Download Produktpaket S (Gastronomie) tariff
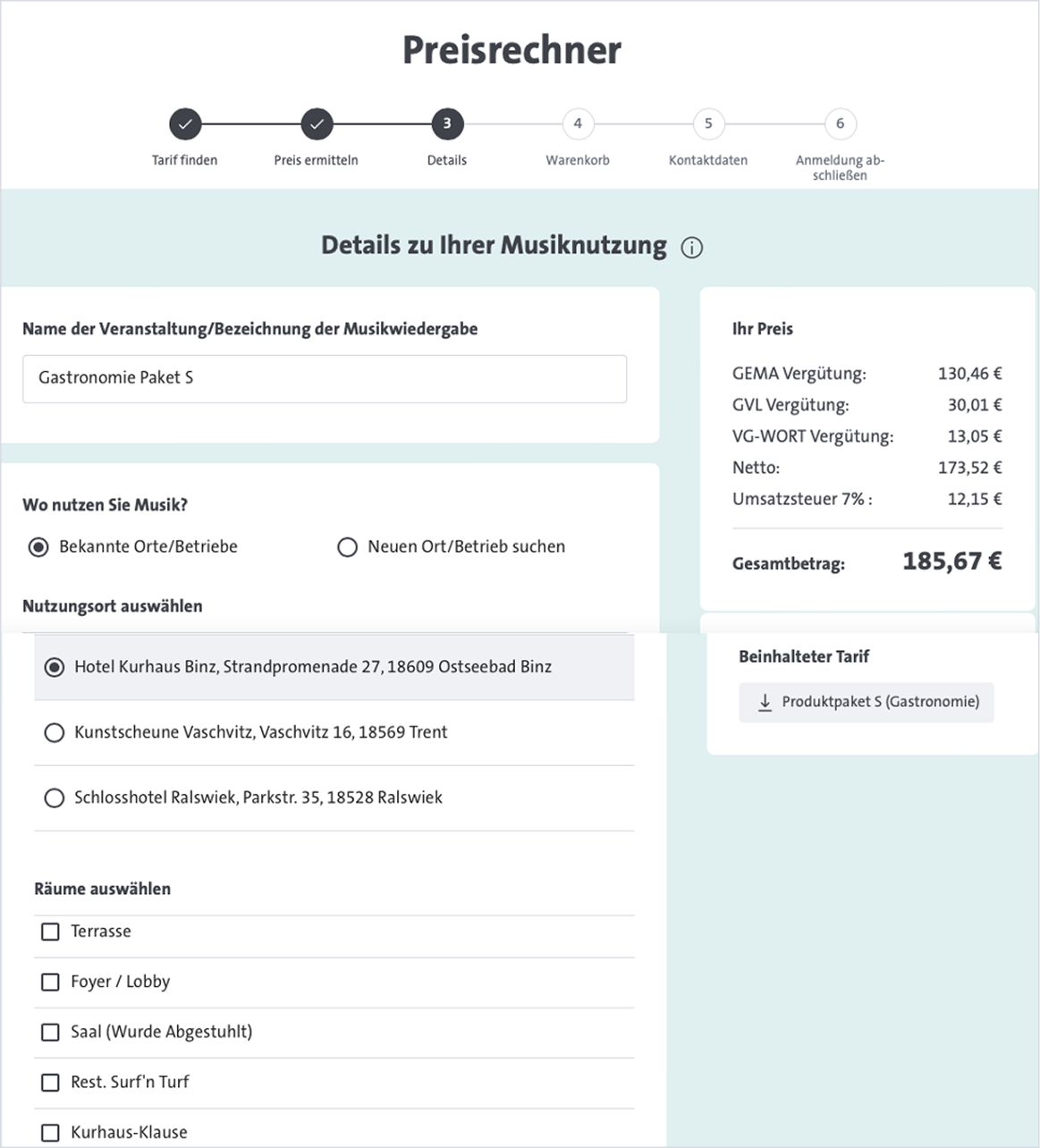This screenshot has height=1148, width=1040. point(866,703)
